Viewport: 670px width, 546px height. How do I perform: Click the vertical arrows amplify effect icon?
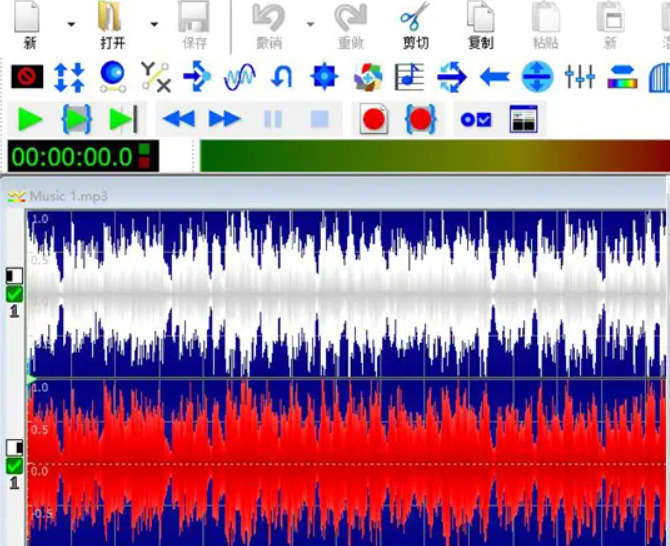69,77
